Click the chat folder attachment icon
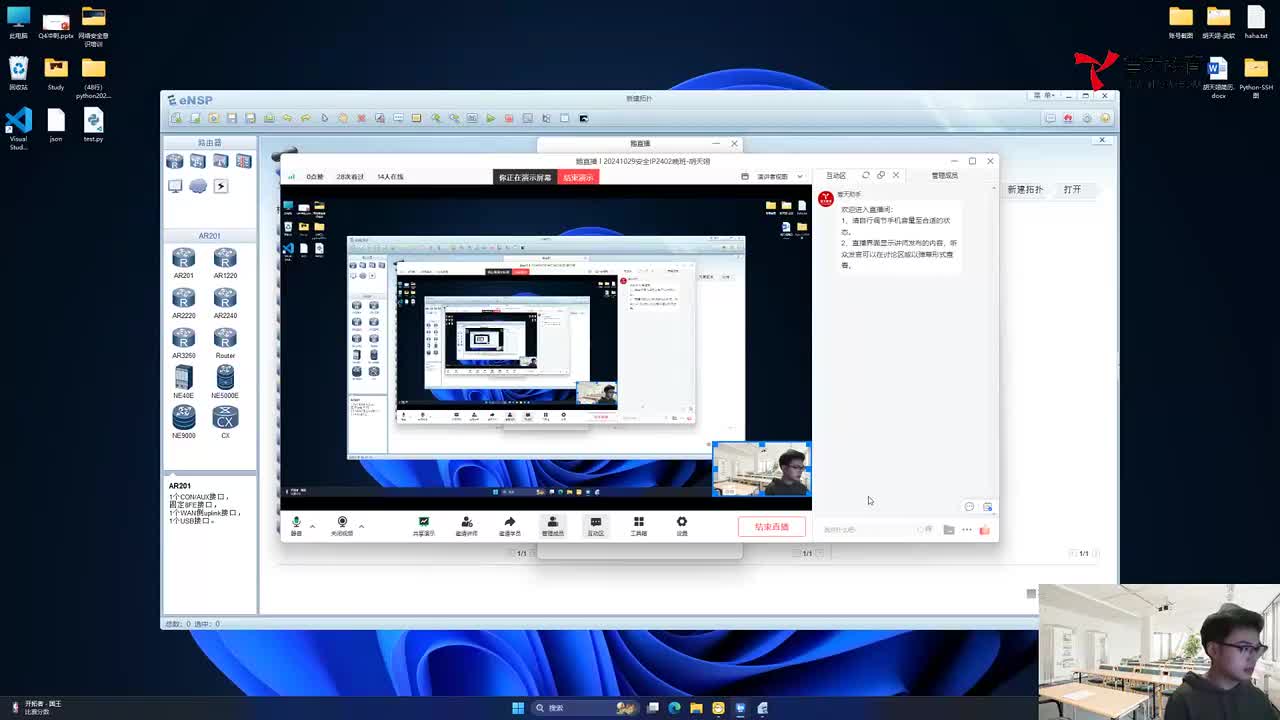Viewport: 1280px width, 720px height. pos(949,530)
